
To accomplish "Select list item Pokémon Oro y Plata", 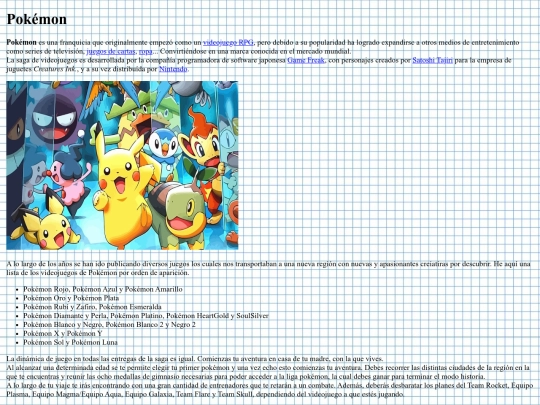I will pos(71,298).
